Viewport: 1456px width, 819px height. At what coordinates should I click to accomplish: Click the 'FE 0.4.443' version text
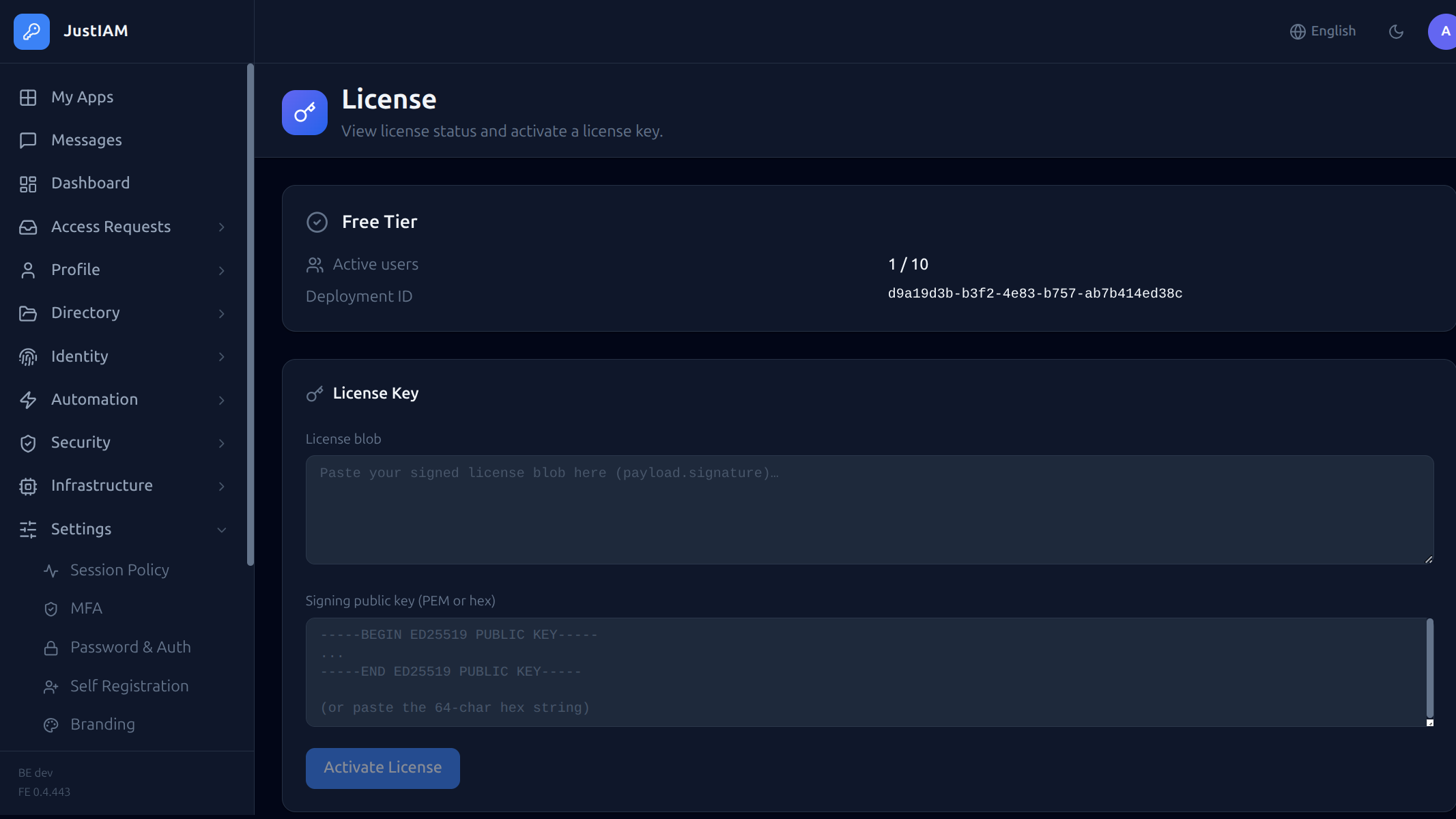click(x=44, y=792)
